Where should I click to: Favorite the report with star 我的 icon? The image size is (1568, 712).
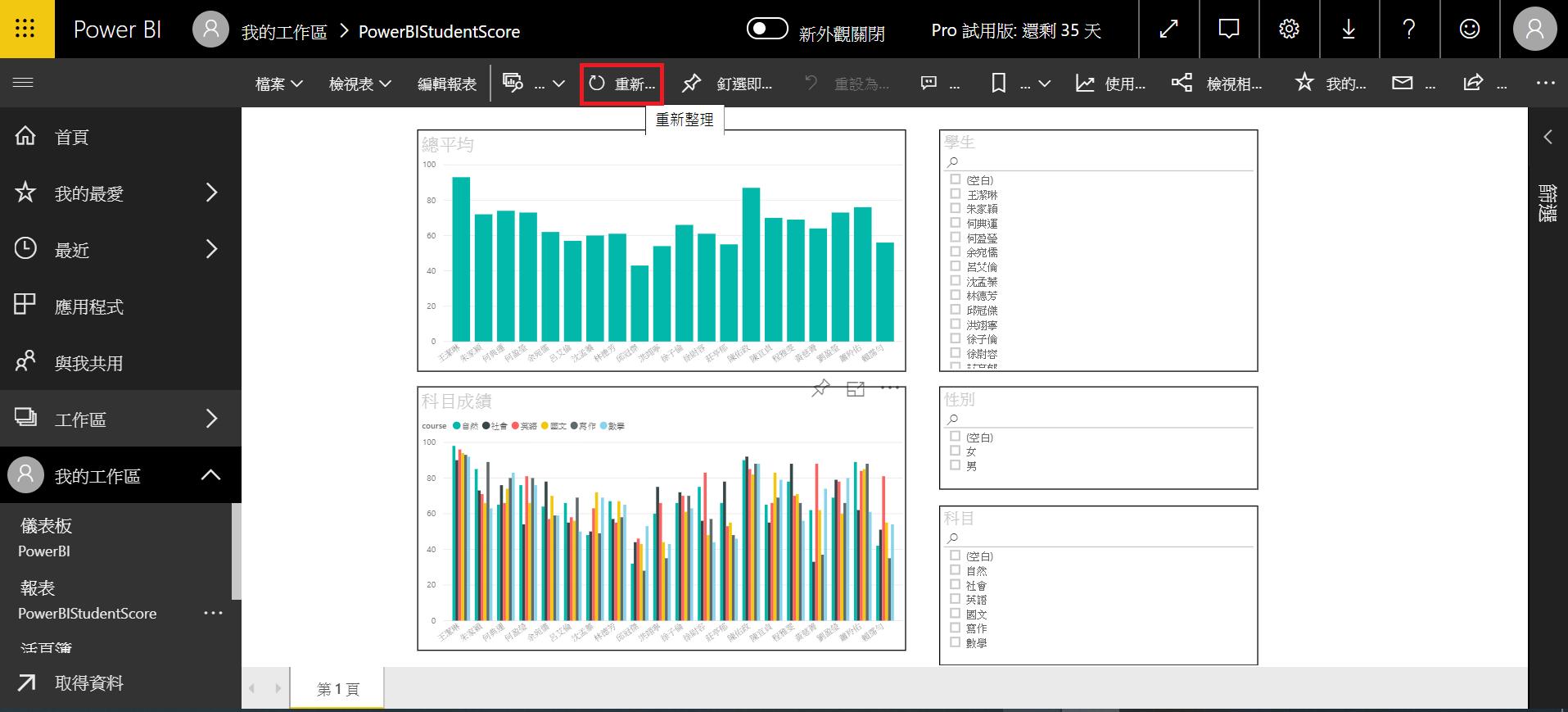(1304, 82)
